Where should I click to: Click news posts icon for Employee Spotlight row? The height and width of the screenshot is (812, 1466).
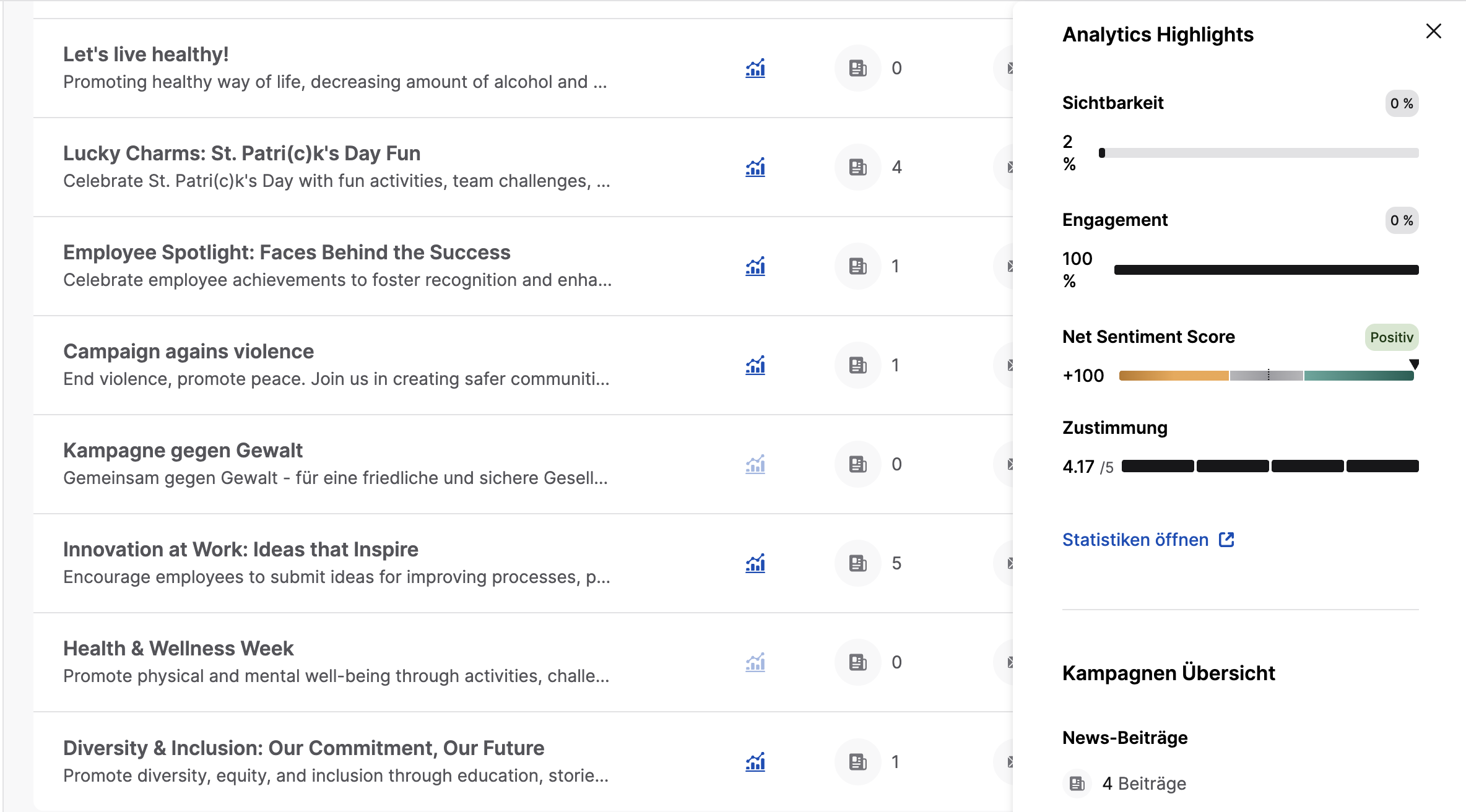pyautogui.click(x=858, y=266)
